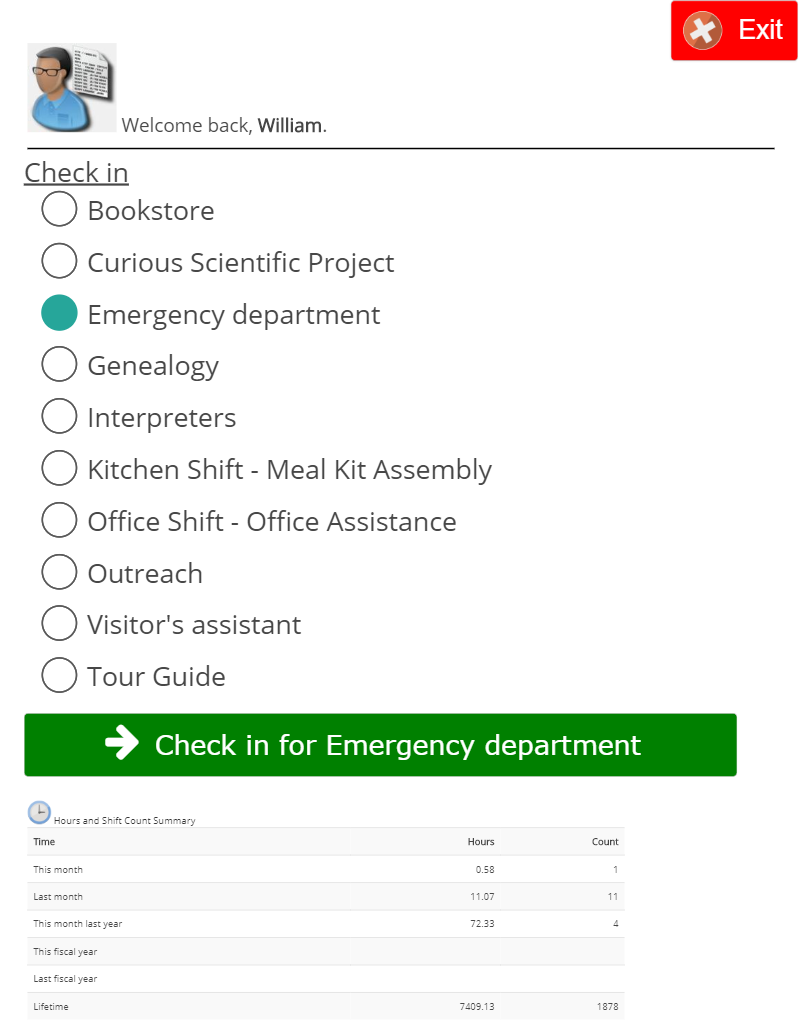Click William's user avatar picture
This screenshot has height=1025, width=802.
(72, 88)
